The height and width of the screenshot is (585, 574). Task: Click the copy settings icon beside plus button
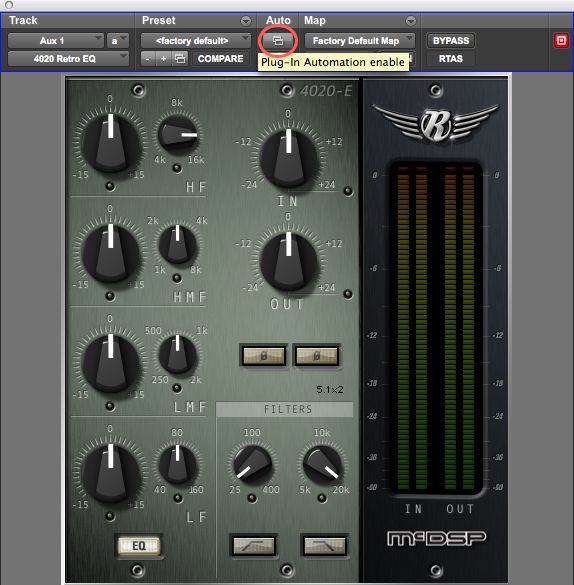(180, 59)
